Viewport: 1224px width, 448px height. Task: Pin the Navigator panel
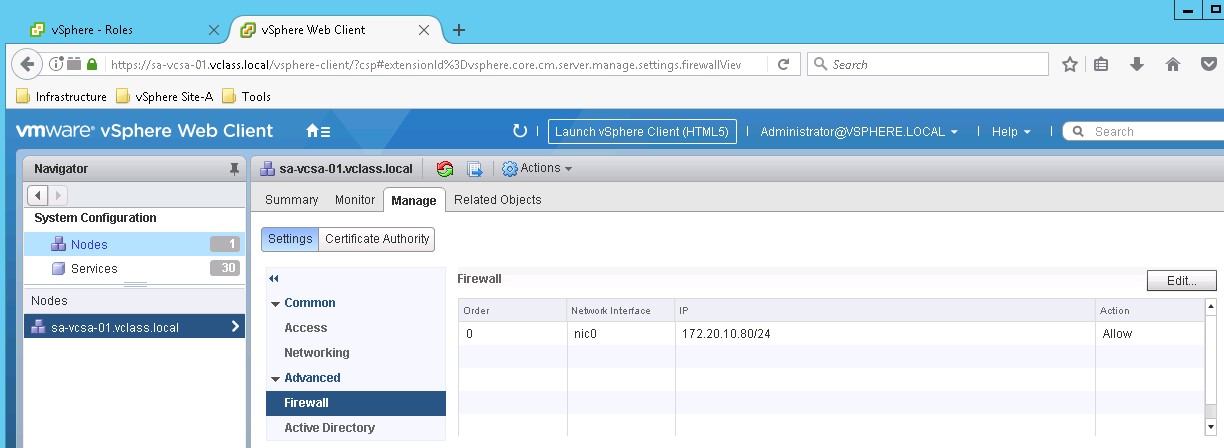(234, 169)
